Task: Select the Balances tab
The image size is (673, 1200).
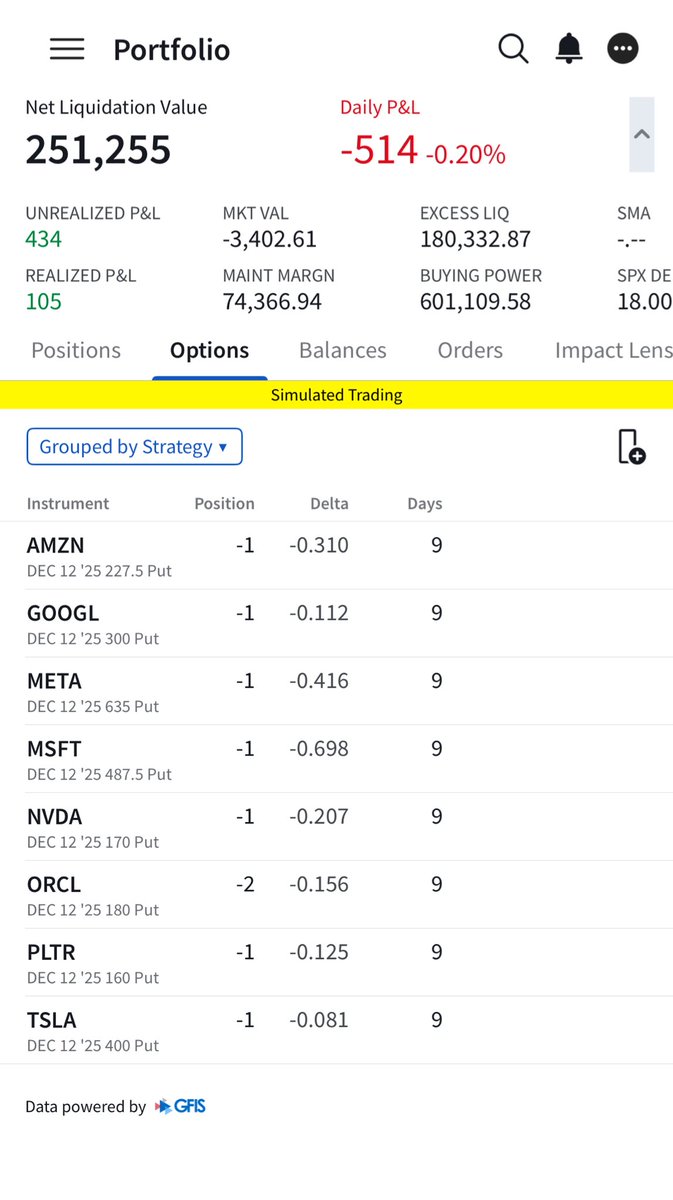Action: [x=343, y=350]
